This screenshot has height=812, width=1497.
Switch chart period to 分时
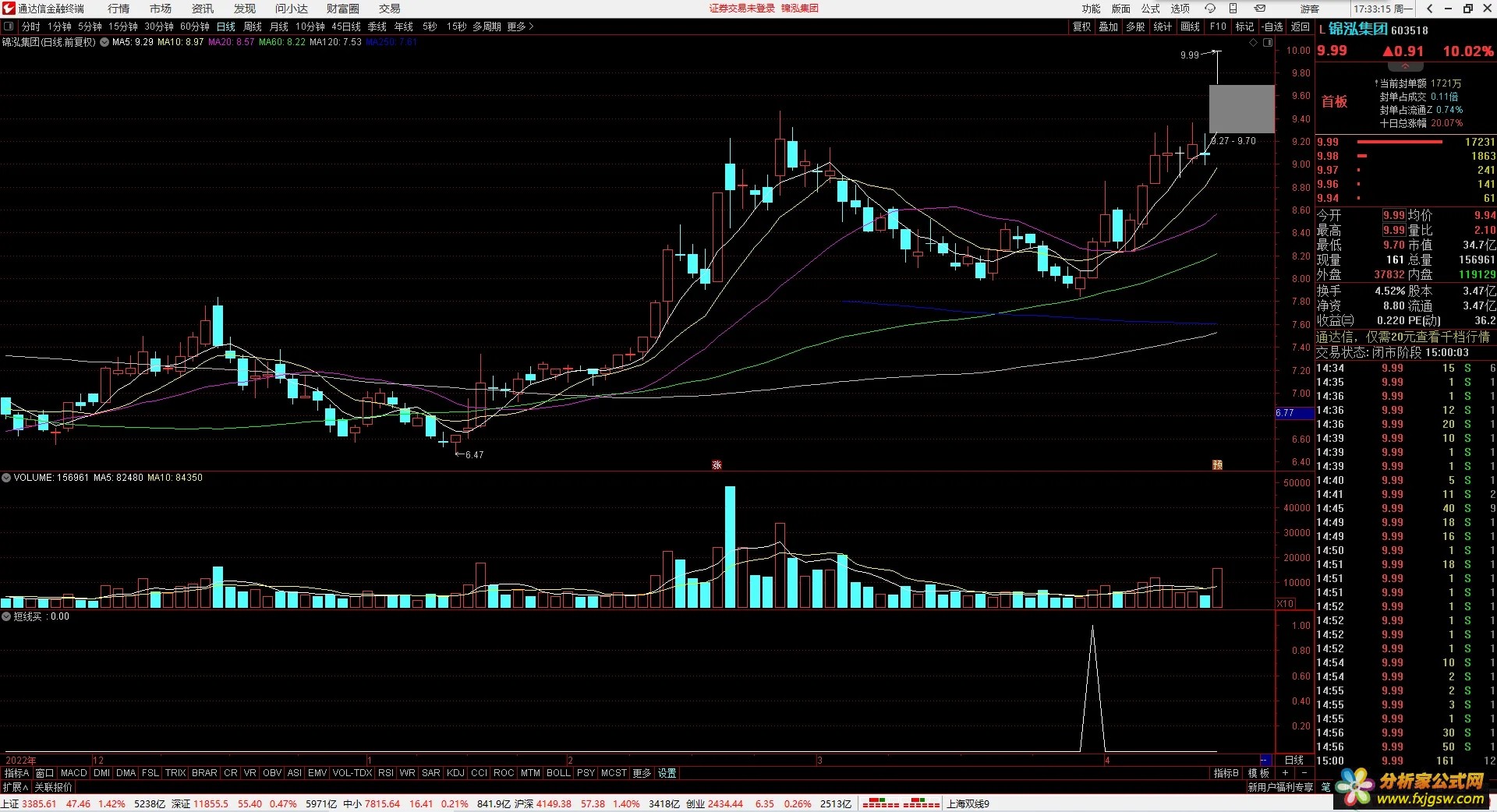point(30,26)
